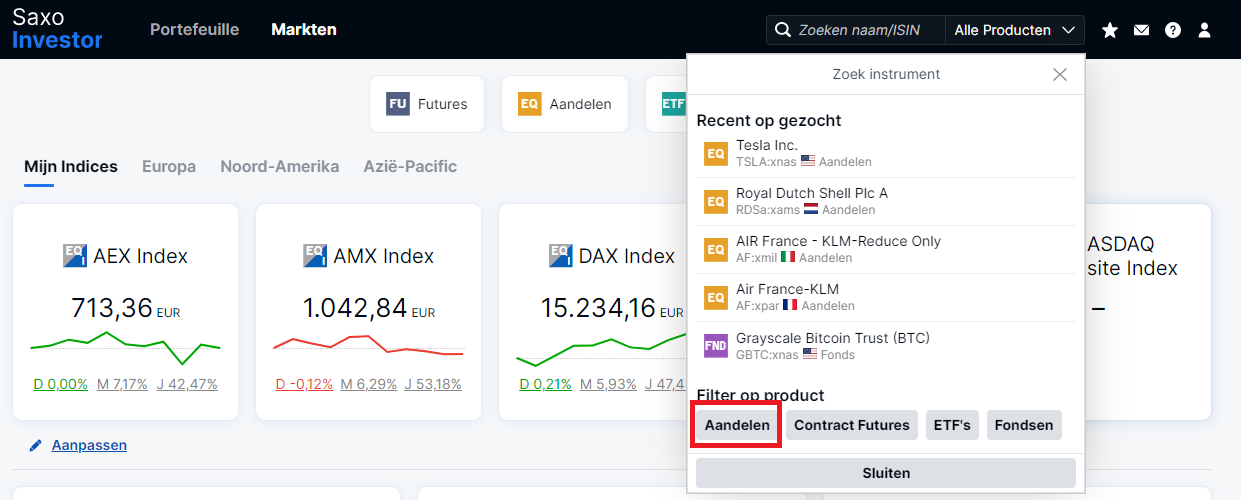Image resolution: width=1241 pixels, height=500 pixels.
Task: Click the DAX Index line chart
Action: tap(600, 350)
